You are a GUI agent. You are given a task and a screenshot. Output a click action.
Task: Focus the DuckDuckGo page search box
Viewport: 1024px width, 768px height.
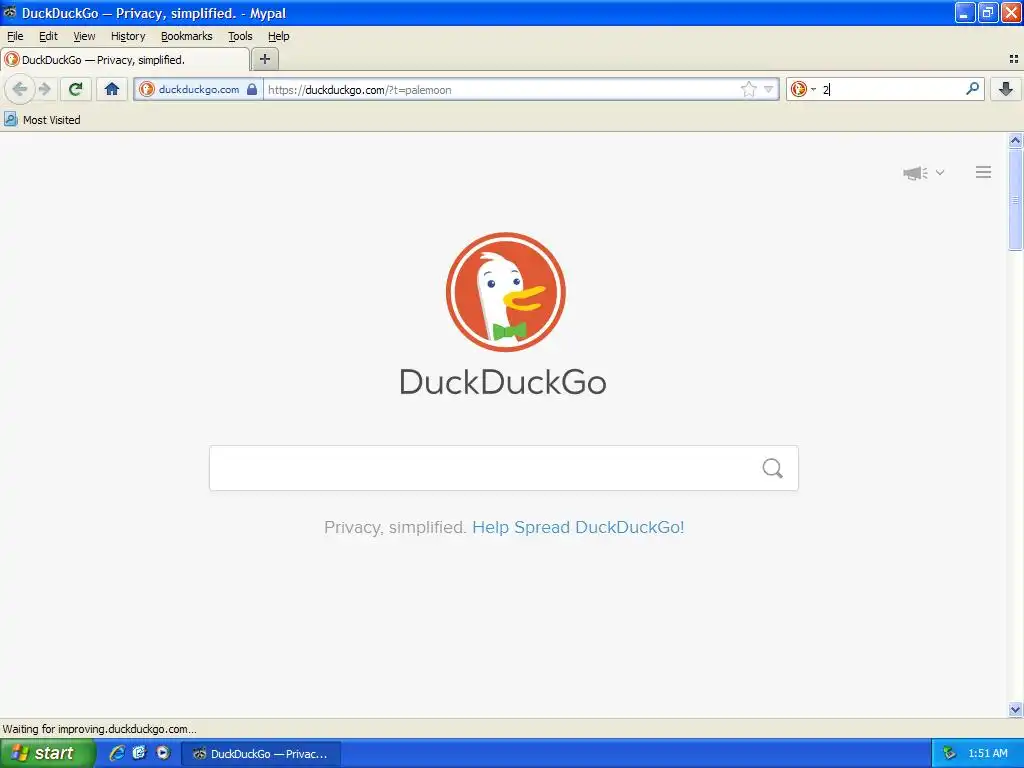(x=485, y=468)
